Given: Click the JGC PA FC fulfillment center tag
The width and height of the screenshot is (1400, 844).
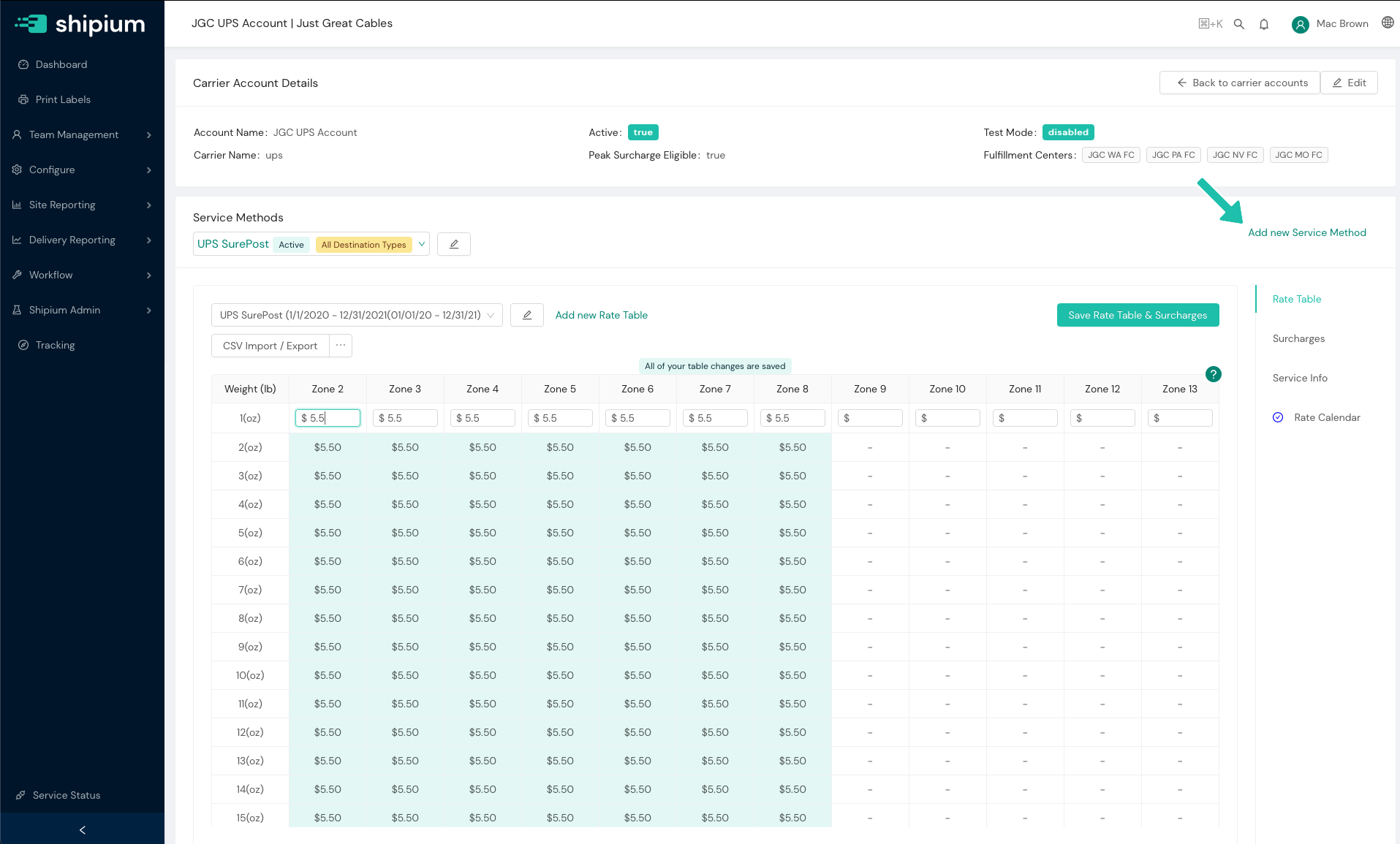Looking at the screenshot, I should [x=1173, y=155].
